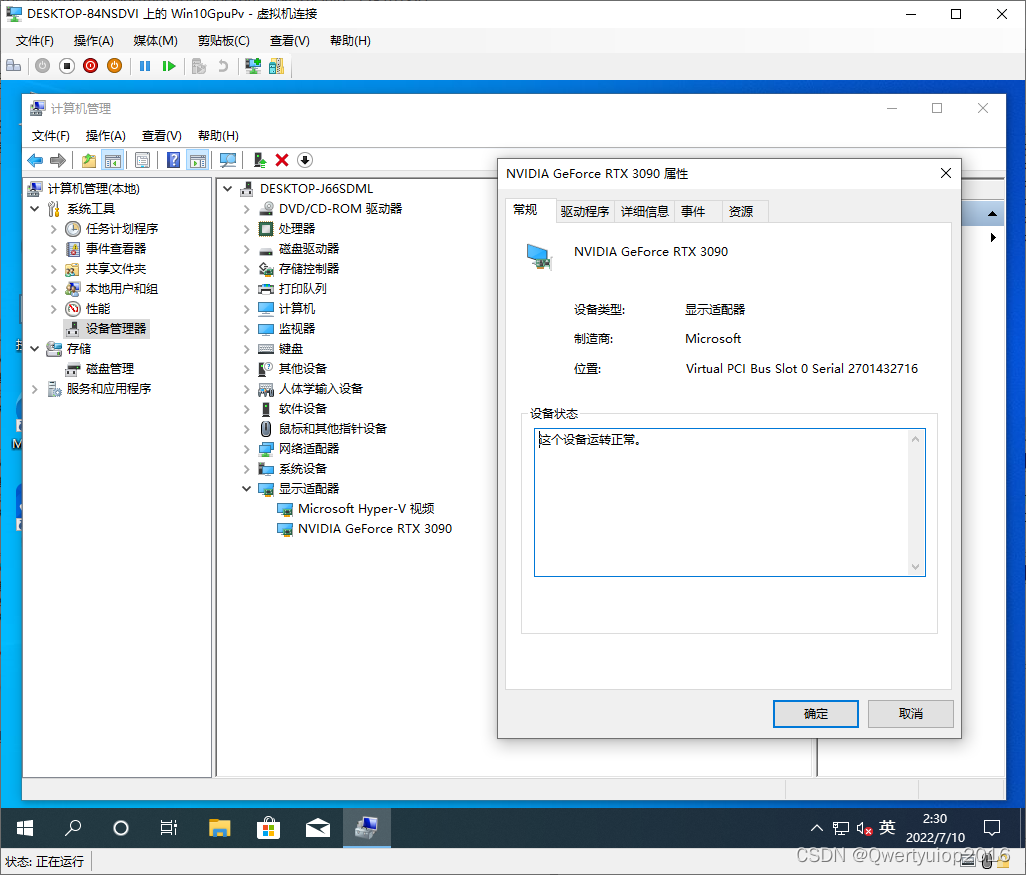This screenshot has width=1026, height=875.
Task: Click the 设备状态 scrollbar up arrow
Action: (915, 439)
